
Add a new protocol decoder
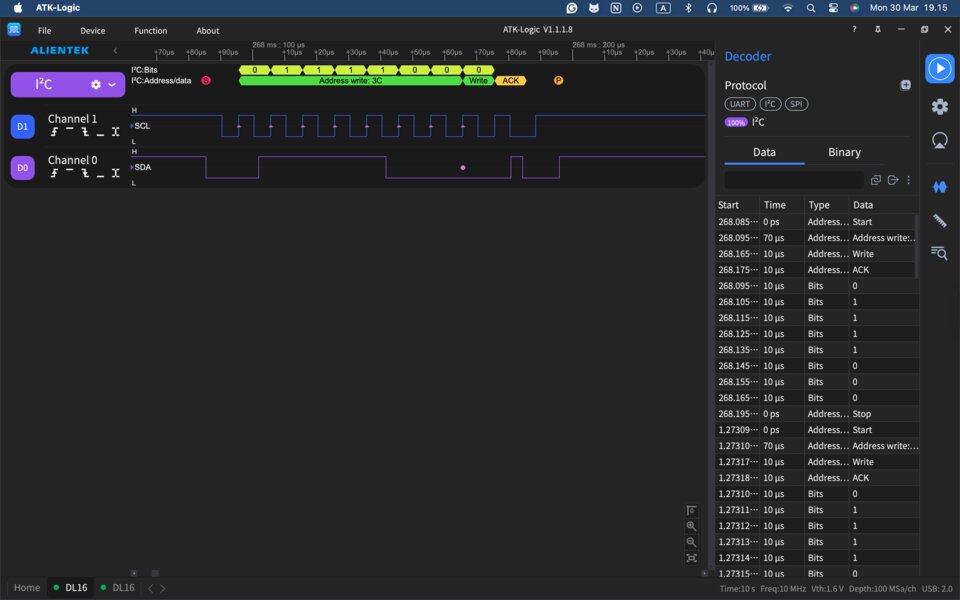click(905, 85)
